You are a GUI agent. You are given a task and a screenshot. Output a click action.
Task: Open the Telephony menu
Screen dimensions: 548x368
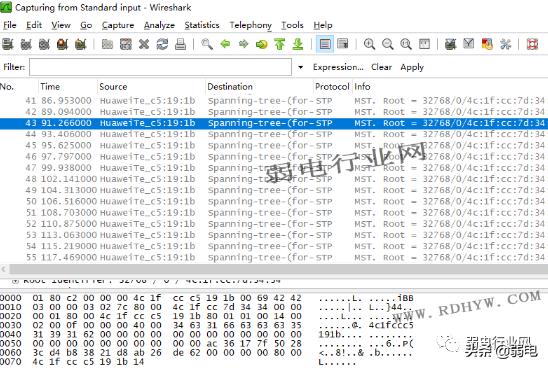tap(250, 25)
